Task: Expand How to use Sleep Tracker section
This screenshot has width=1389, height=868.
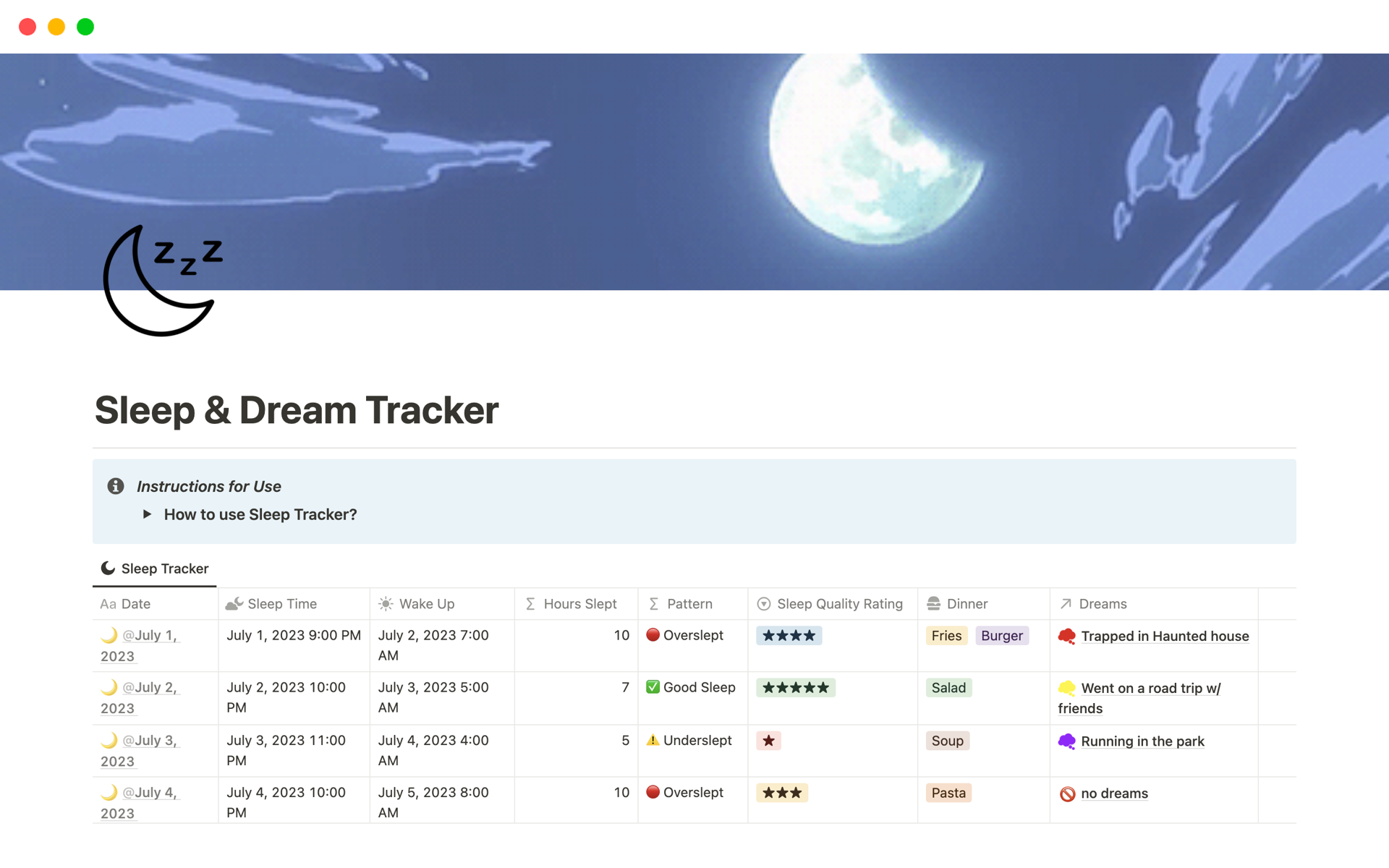Action: 147,514
